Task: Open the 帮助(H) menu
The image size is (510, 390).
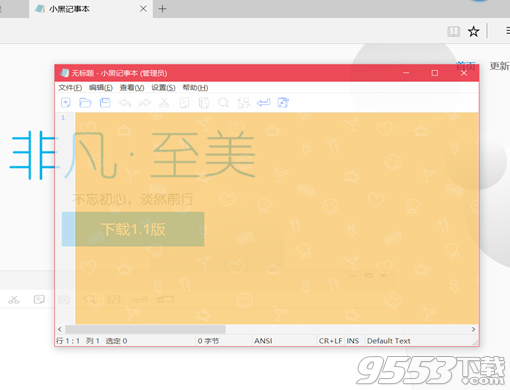Action: pyautogui.click(x=195, y=88)
